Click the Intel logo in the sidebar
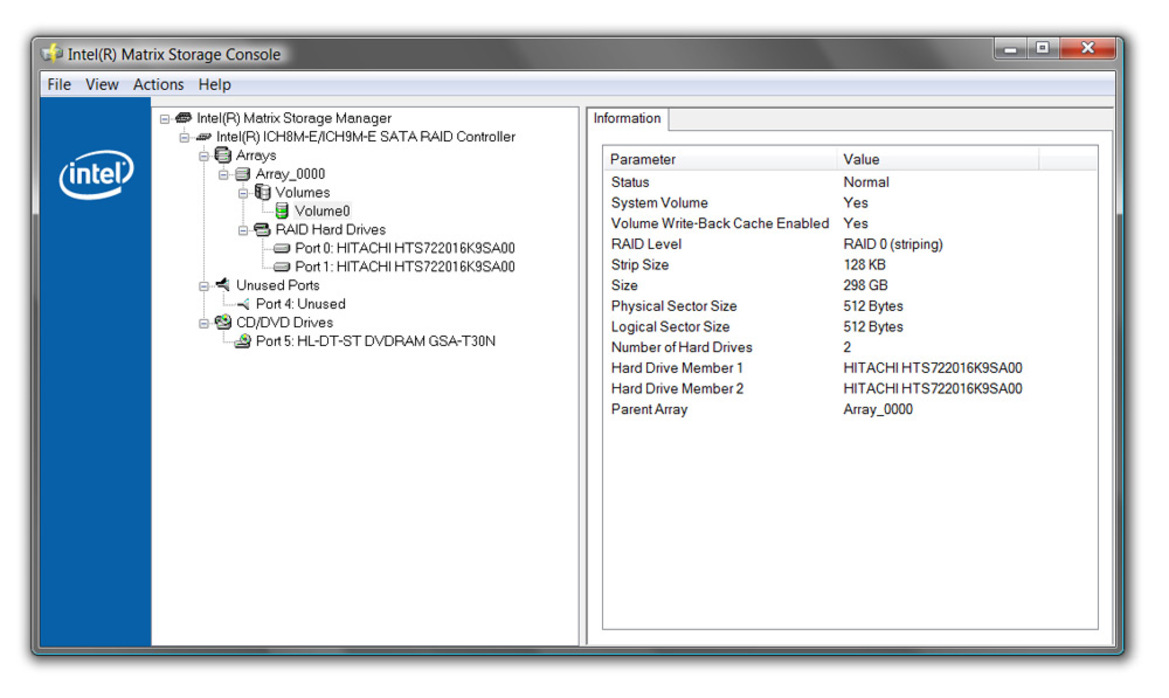 [x=96, y=174]
